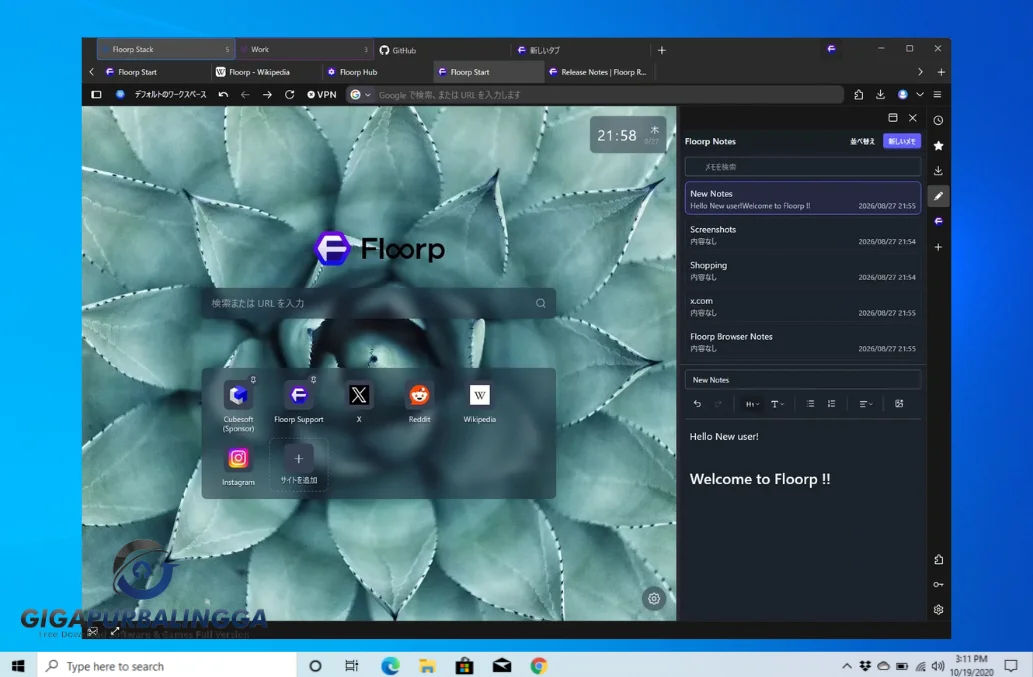The height and width of the screenshot is (677, 1033).
Task: Insert an image into the note
Action: (x=899, y=404)
